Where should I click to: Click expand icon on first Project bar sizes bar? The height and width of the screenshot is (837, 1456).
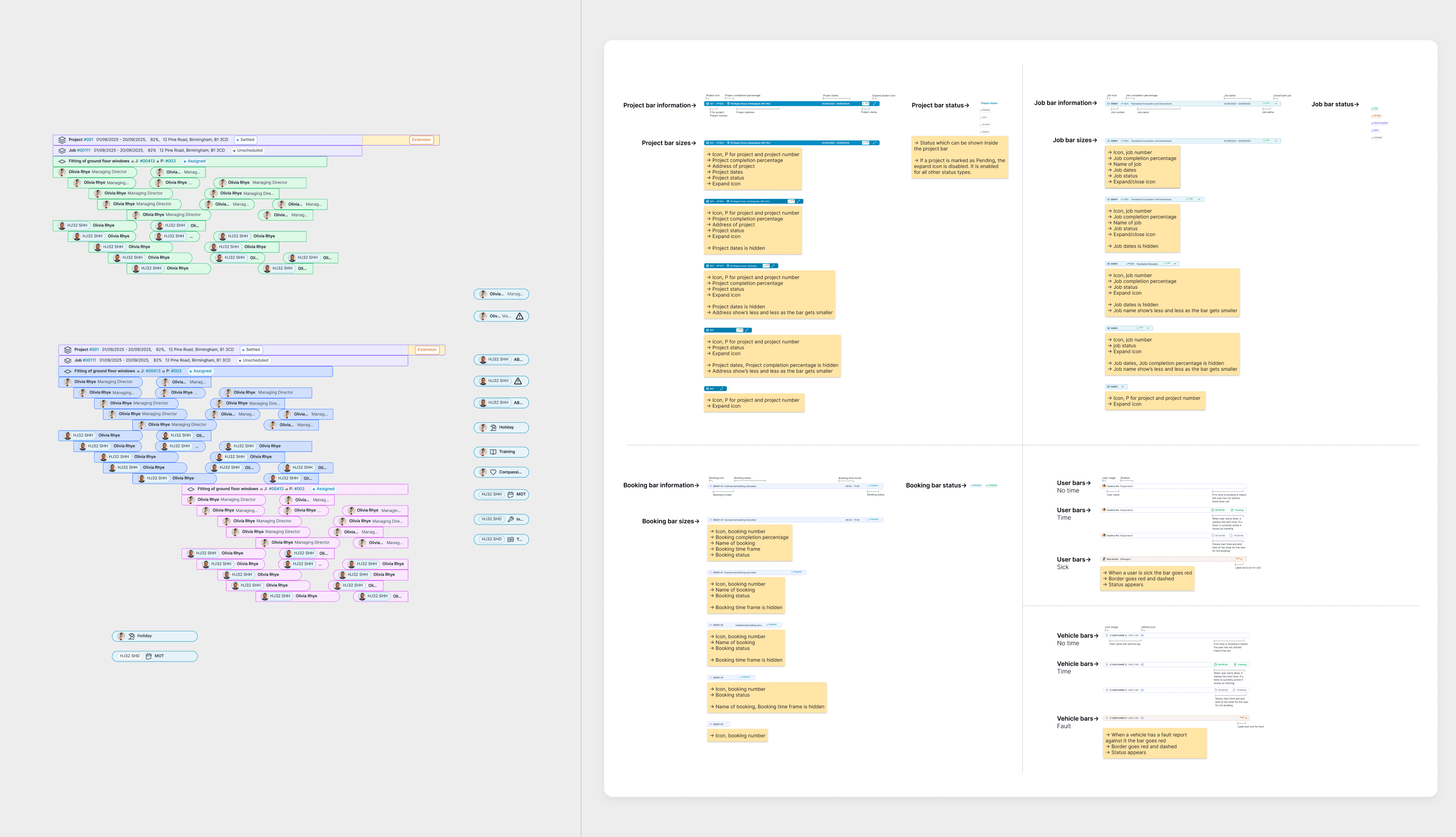pyautogui.click(x=875, y=143)
